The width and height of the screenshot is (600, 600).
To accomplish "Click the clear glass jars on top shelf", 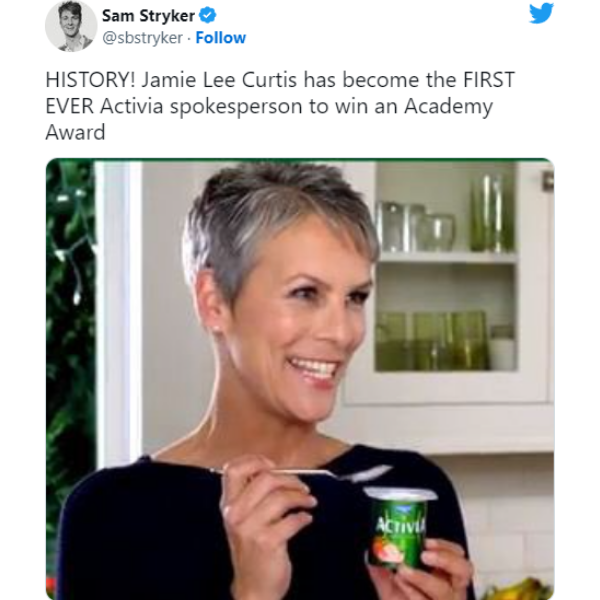I will [x=416, y=226].
